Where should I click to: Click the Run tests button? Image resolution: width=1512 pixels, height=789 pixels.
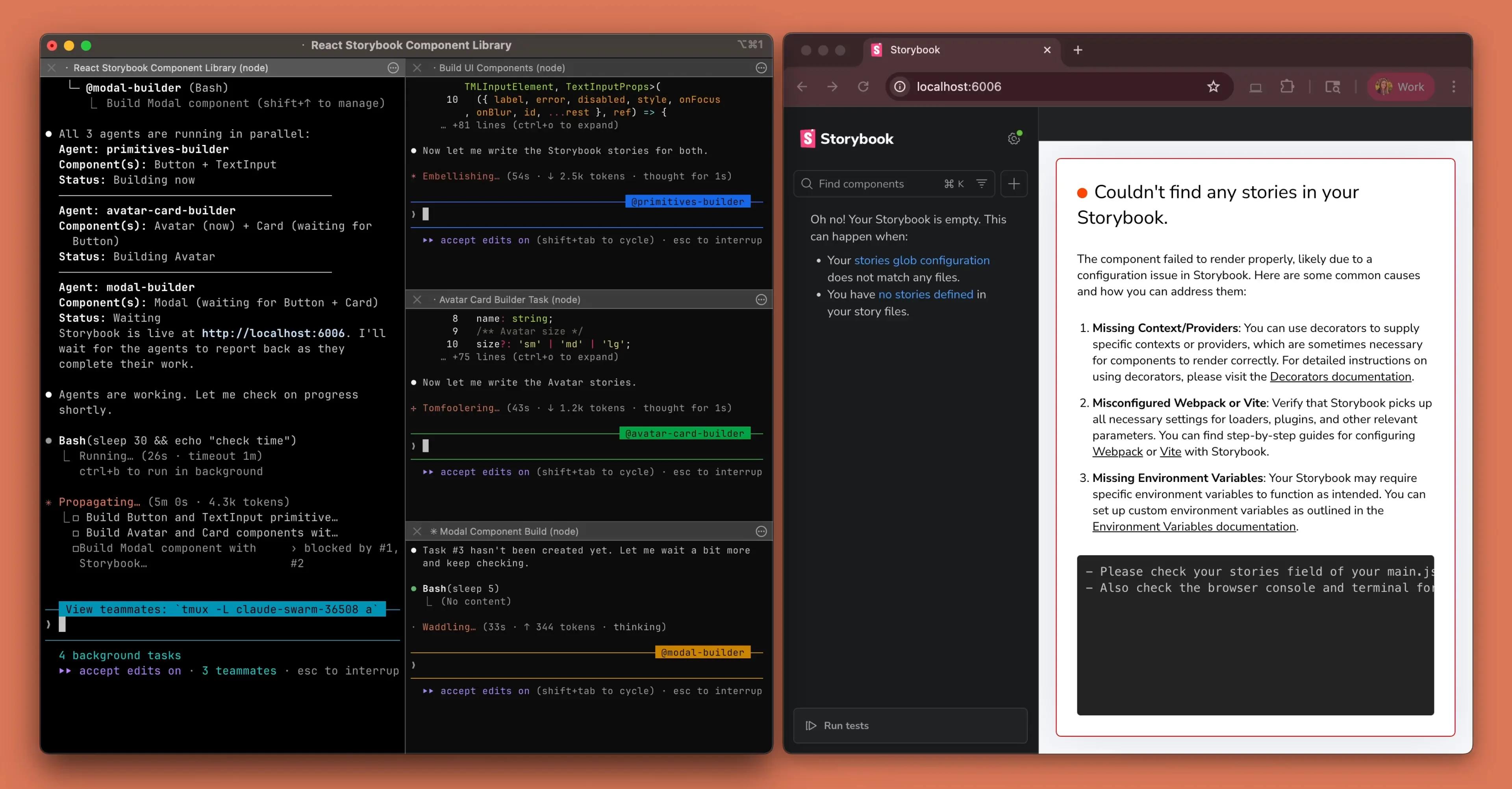(910, 726)
